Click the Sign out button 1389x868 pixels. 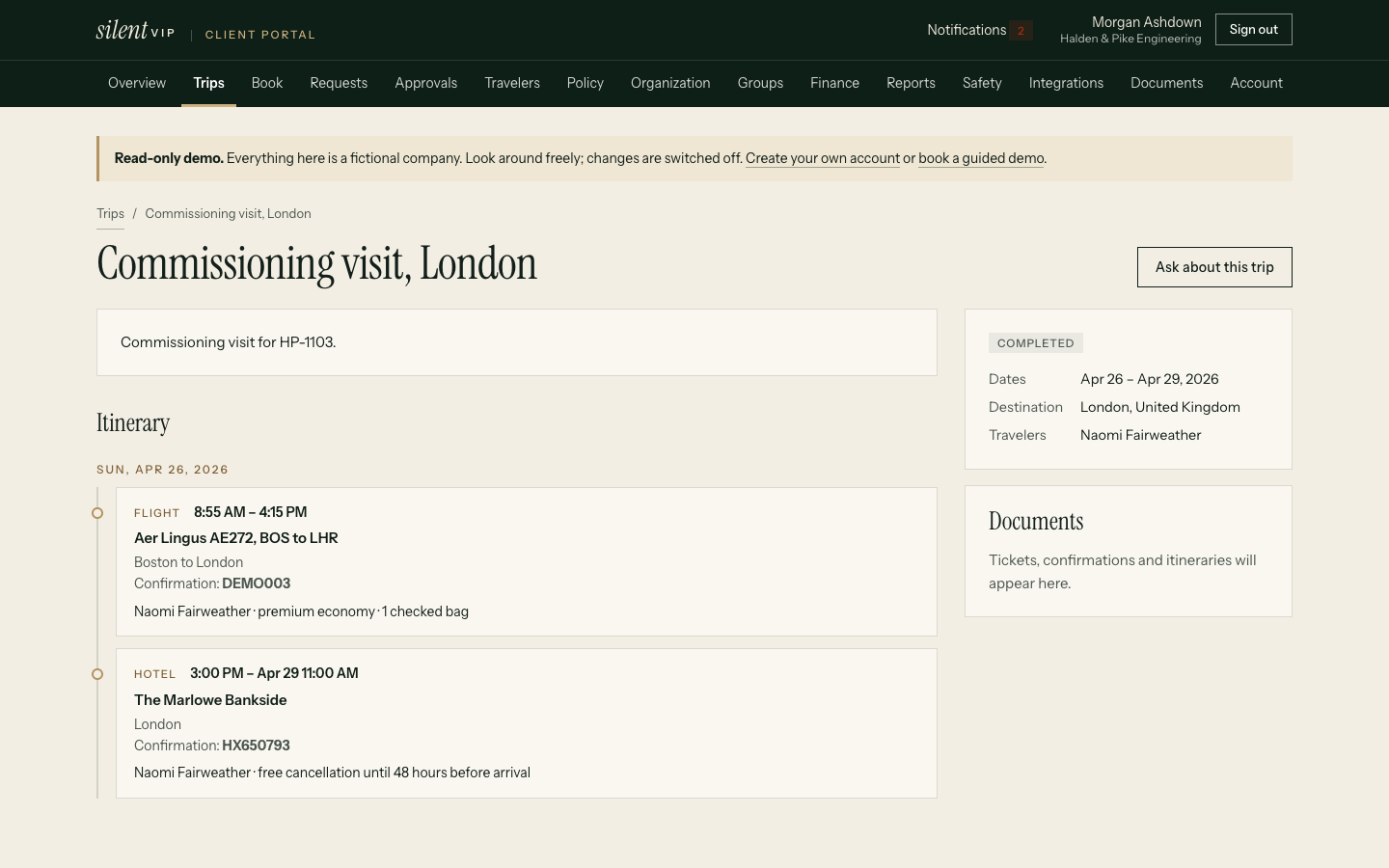tap(1254, 30)
